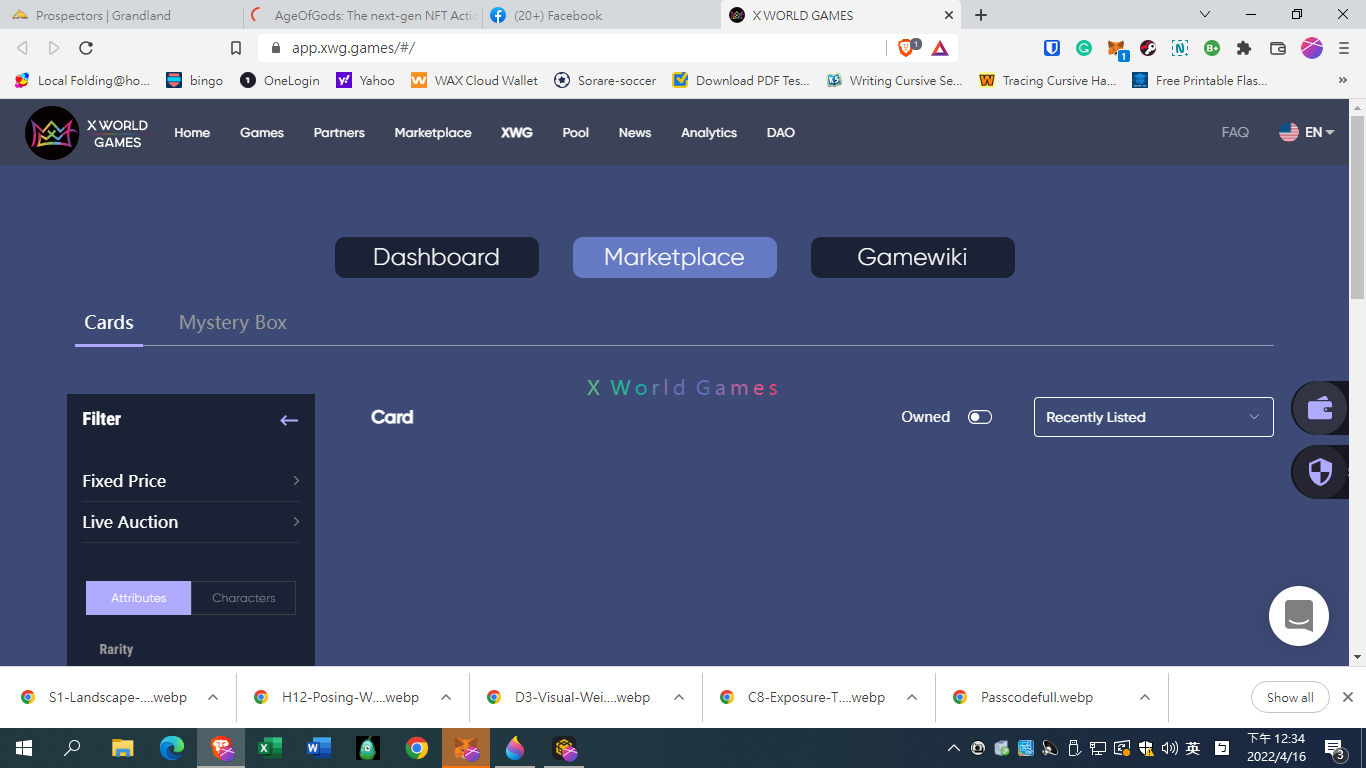The image size is (1366, 768).
Task: Select the Cards tab
Action: 109,322
